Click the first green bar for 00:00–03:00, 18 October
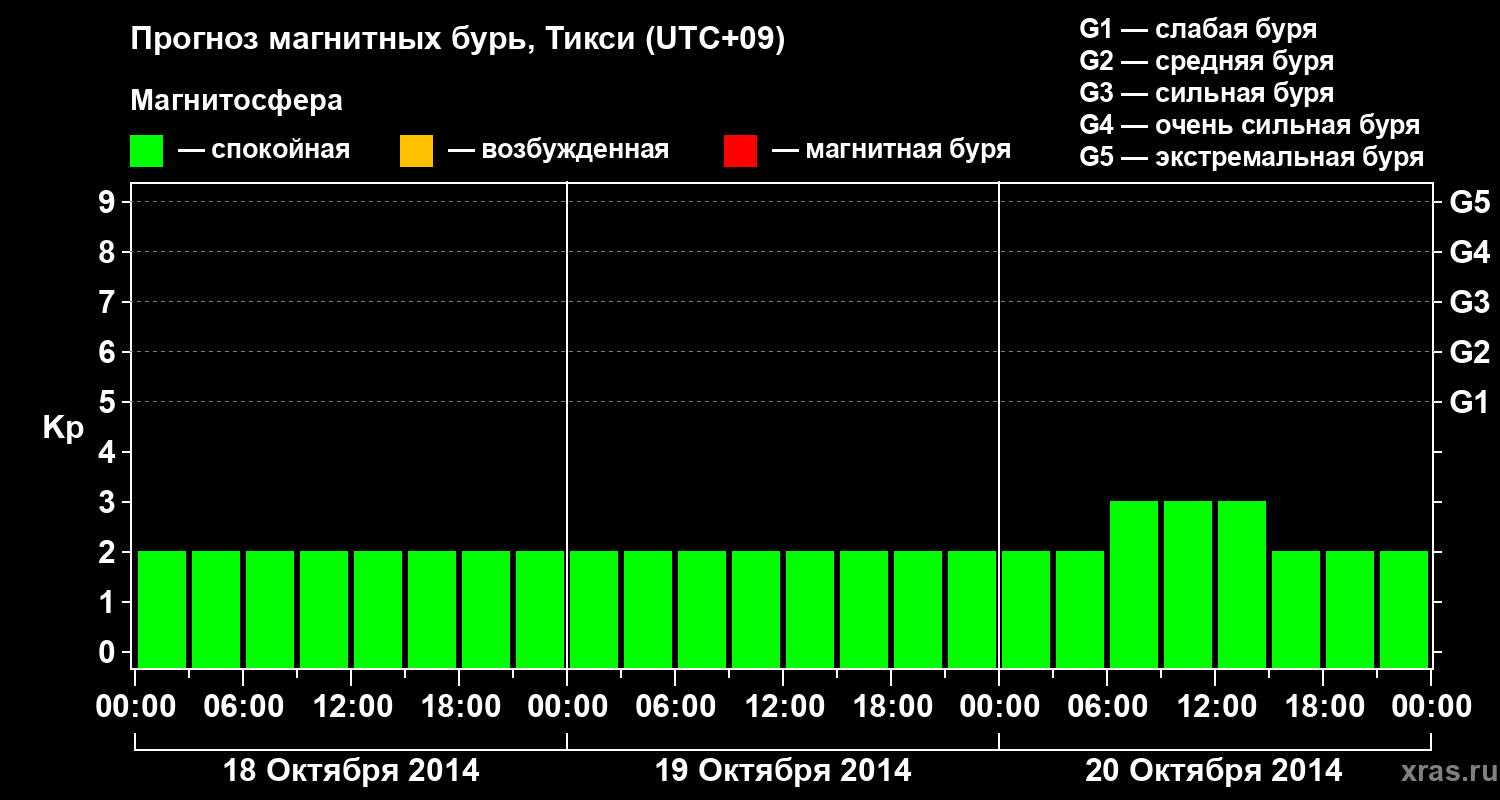Viewport: 1500px width, 800px height. click(x=162, y=609)
